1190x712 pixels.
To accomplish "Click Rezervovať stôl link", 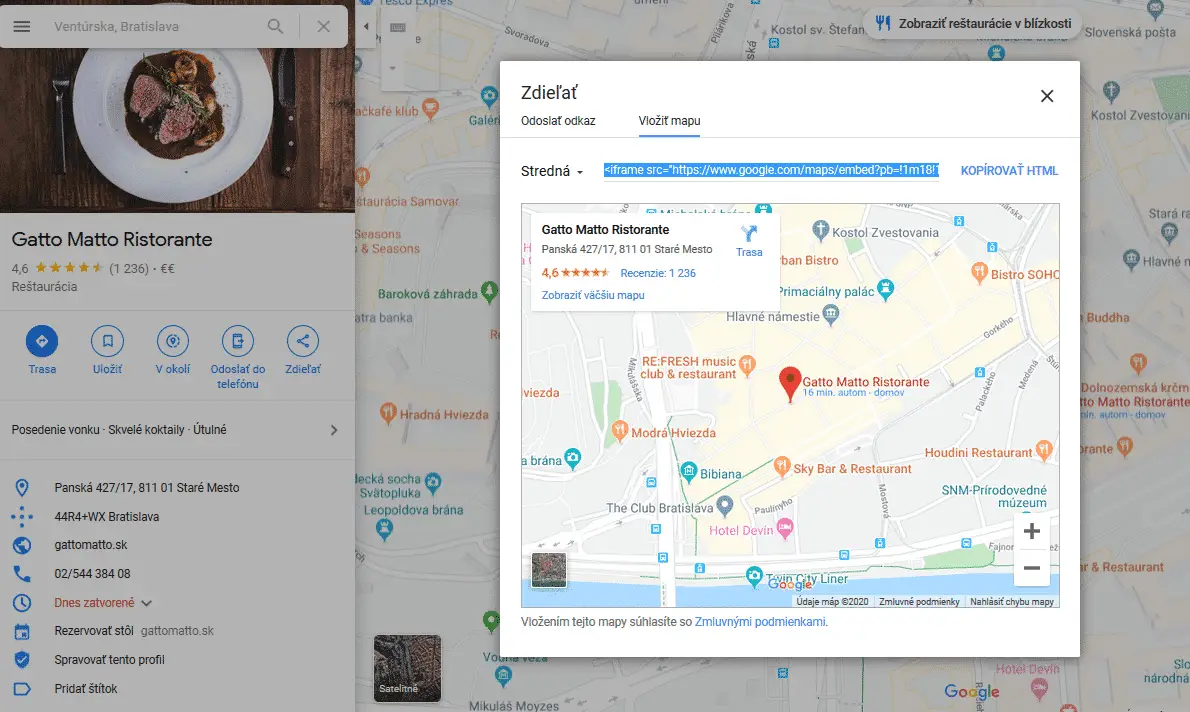I will (x=94, y=631).
